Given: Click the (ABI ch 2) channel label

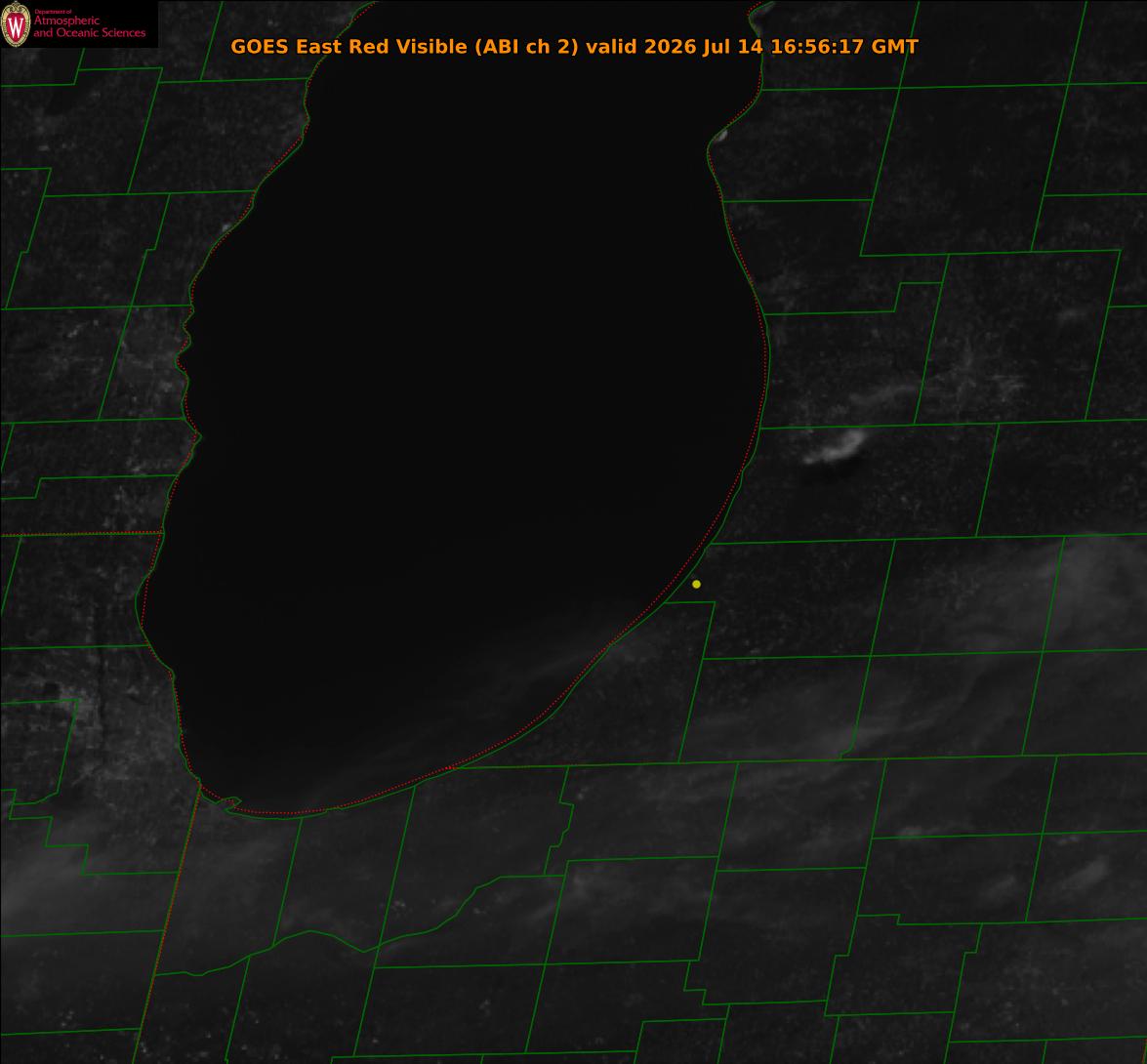Looking at the screenshot, I should pos(526,46).
